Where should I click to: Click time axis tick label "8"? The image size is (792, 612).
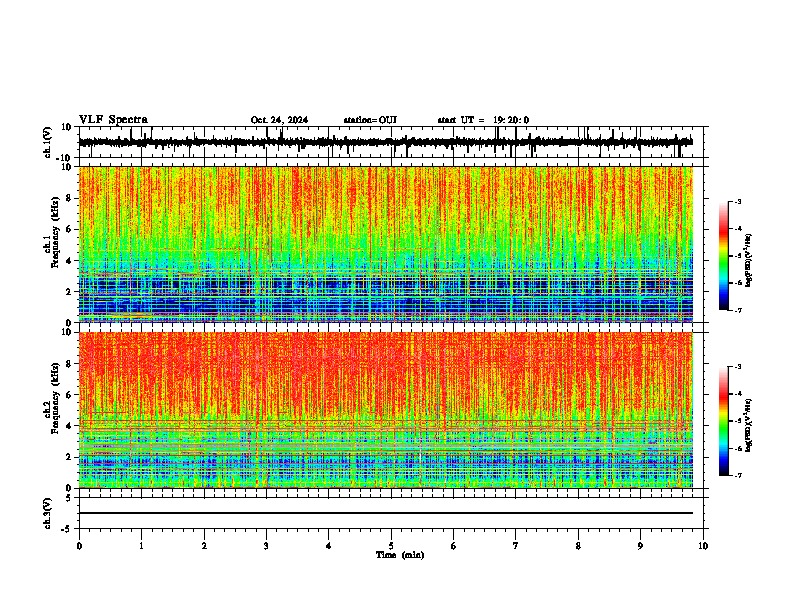[x=578, y=546]
